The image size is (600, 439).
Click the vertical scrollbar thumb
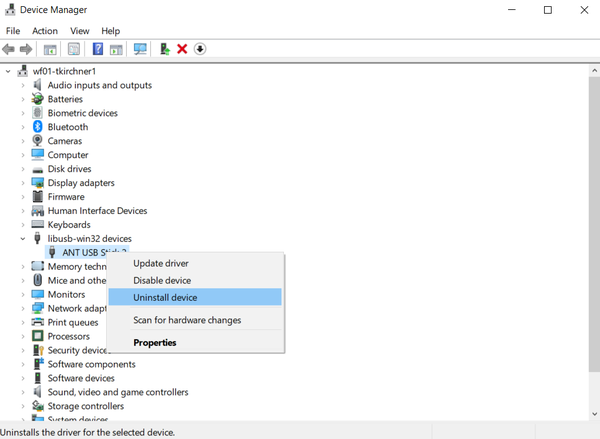point(594,224)
